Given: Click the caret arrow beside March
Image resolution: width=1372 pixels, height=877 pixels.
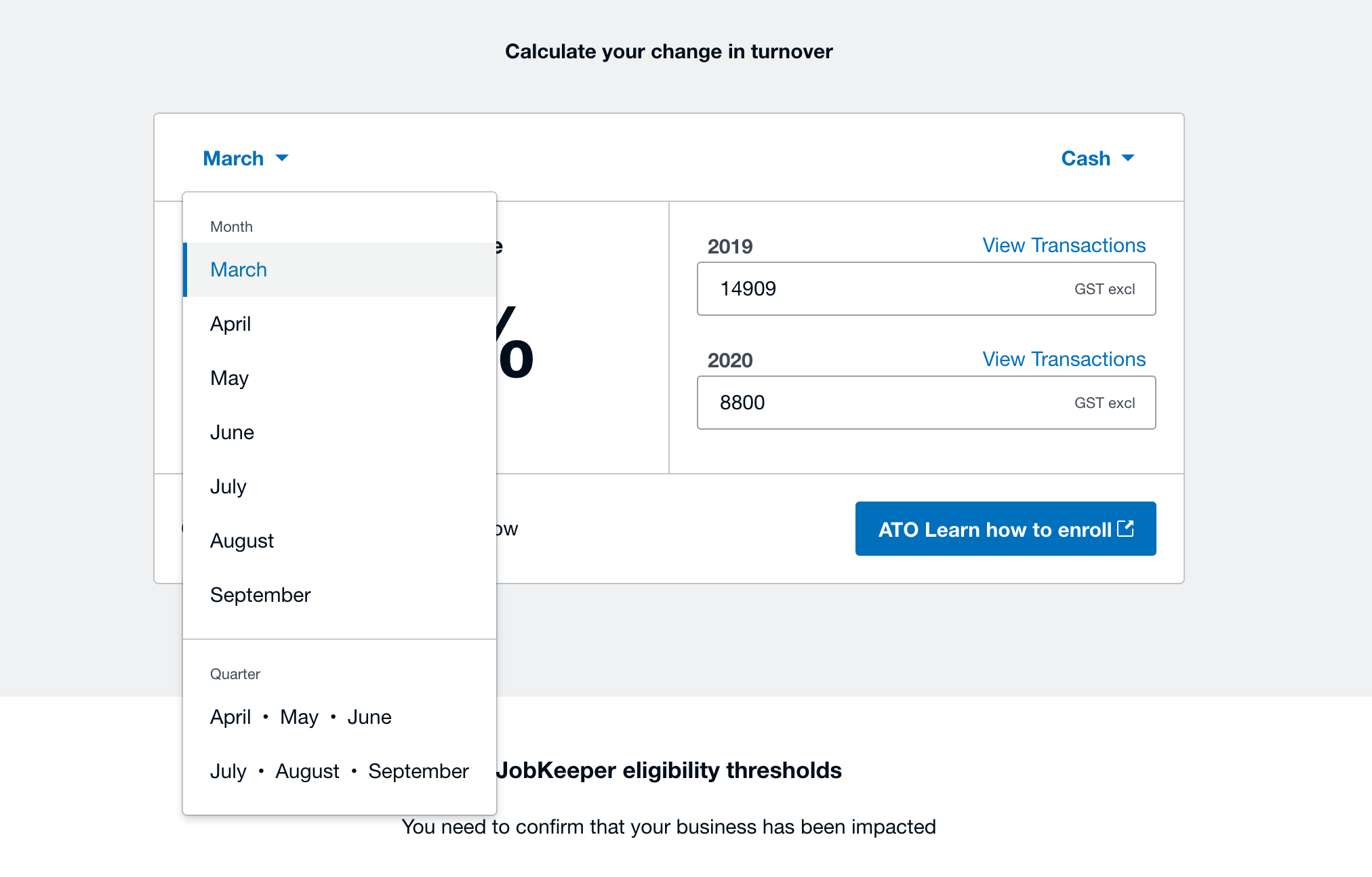Looking at the screenshot, I should coord(282,159).
